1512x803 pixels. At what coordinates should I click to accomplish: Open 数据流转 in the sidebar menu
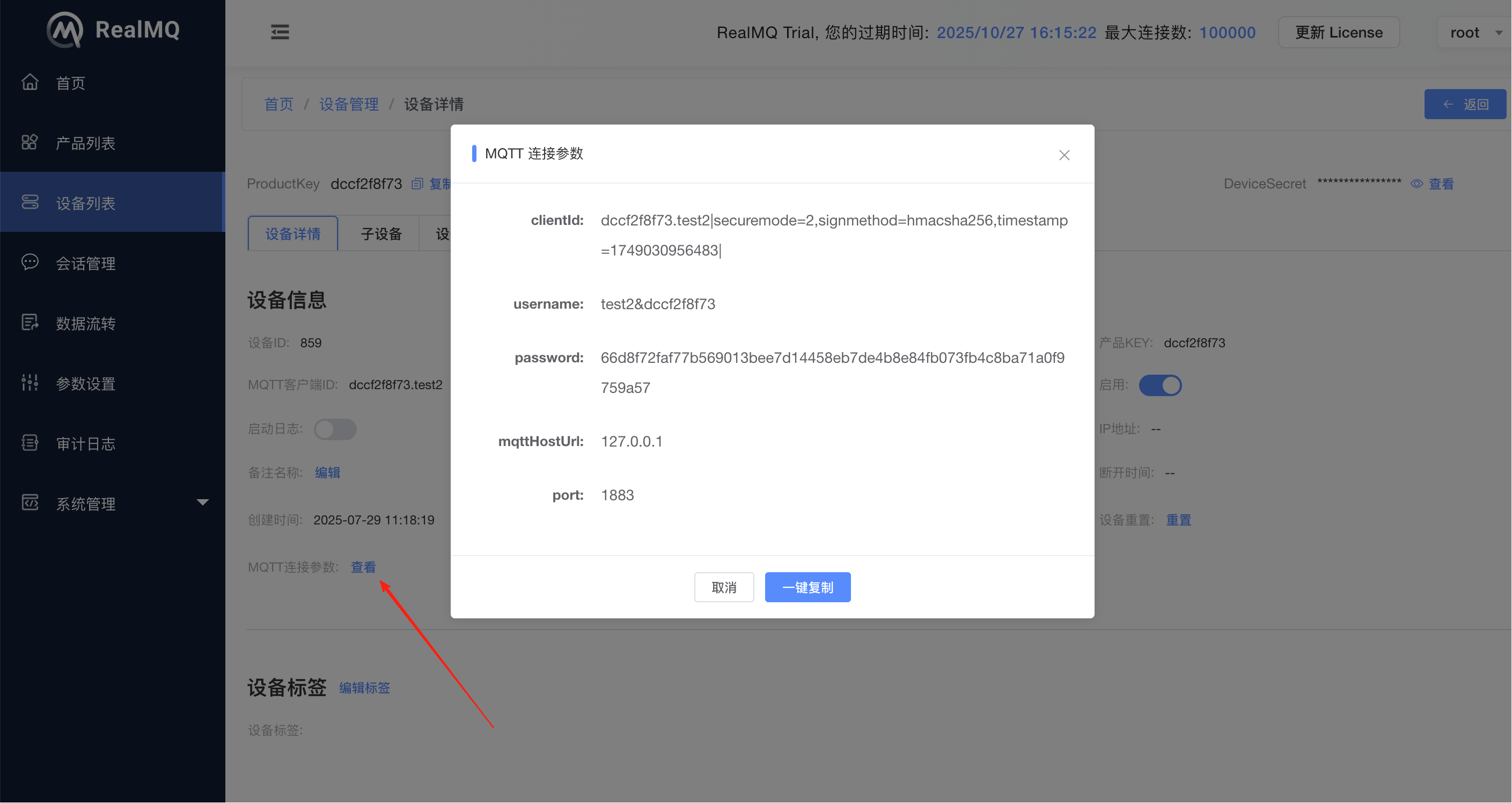coord(113,323)
